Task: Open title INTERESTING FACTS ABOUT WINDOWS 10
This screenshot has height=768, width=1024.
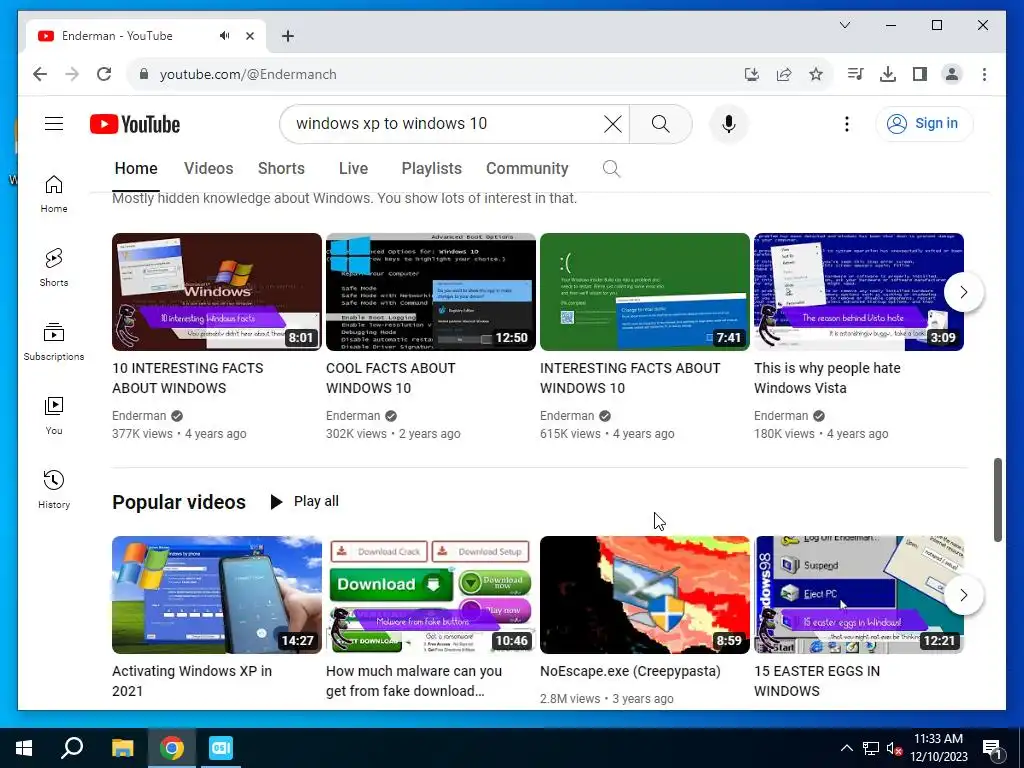Action: click(630, 378)
